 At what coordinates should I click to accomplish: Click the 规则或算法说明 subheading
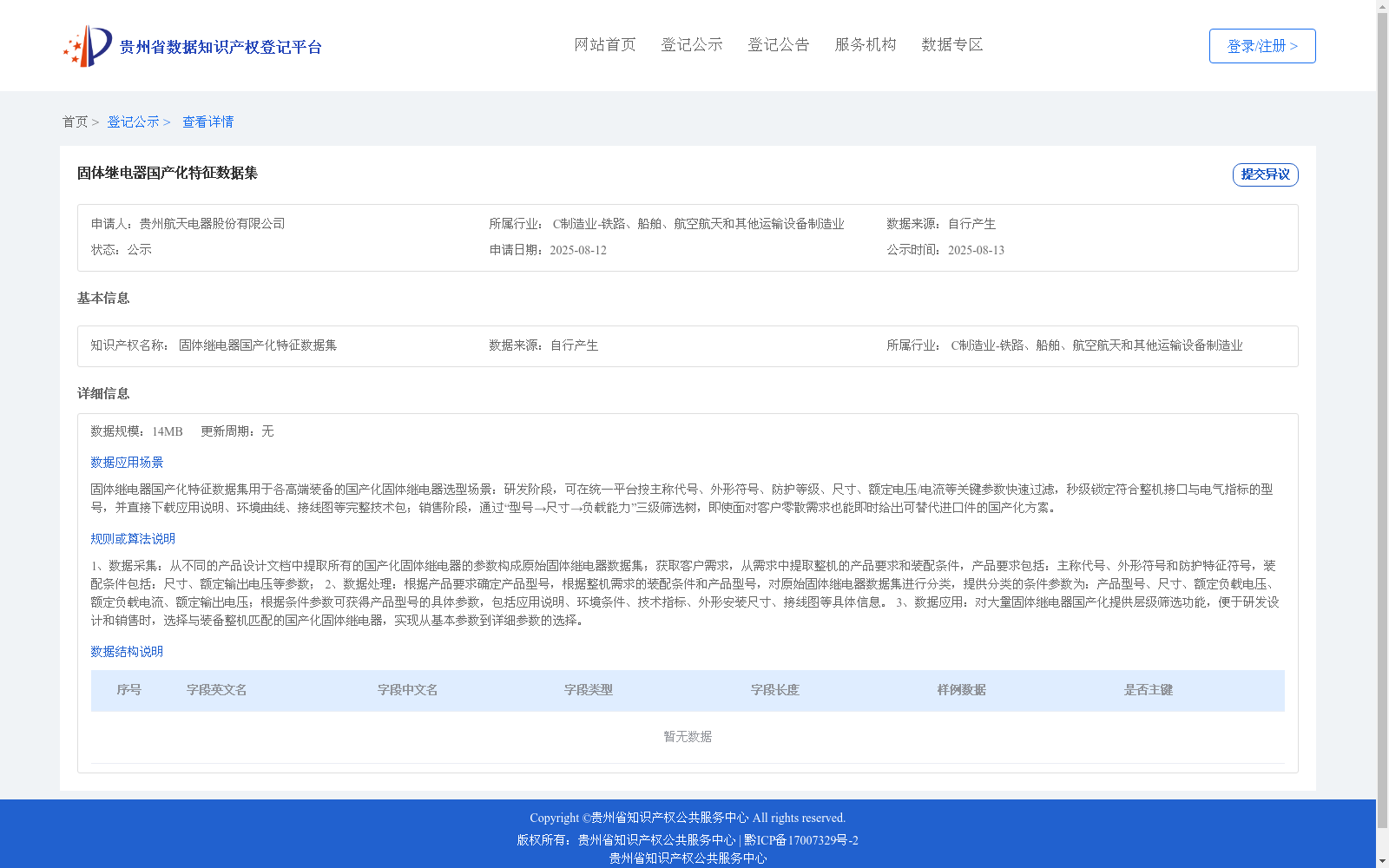pos(133,539)
